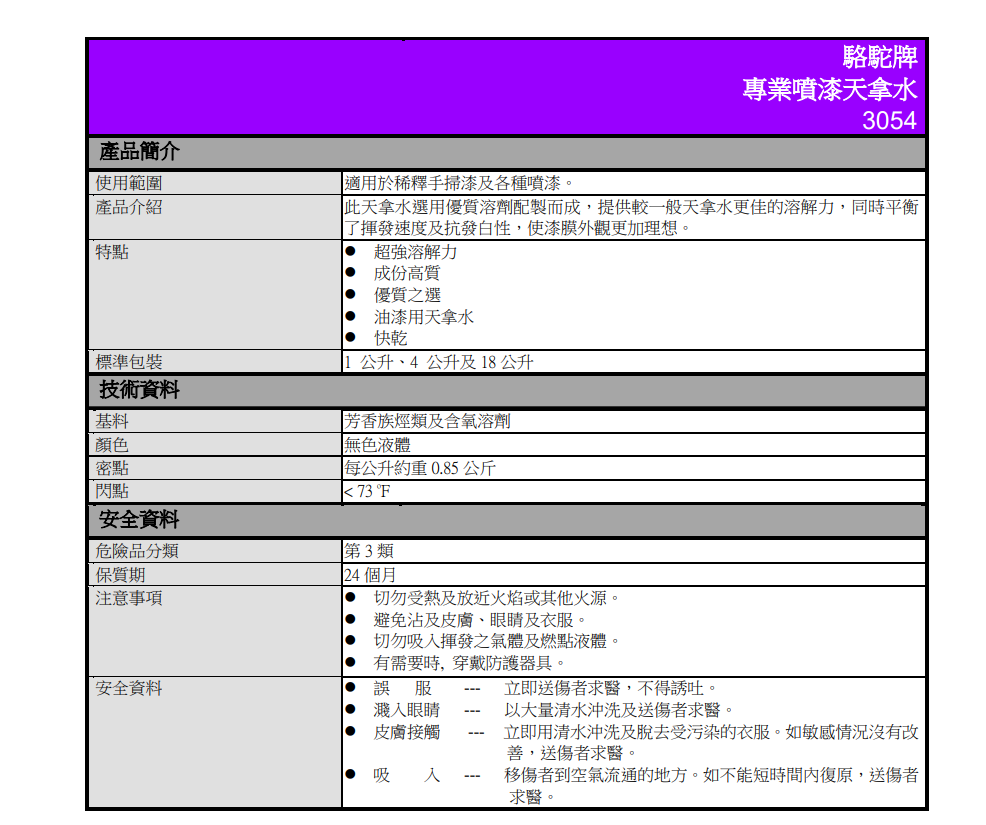
Task: Select the grey section heading '安全資料'
Action: [x=139, y=520]
